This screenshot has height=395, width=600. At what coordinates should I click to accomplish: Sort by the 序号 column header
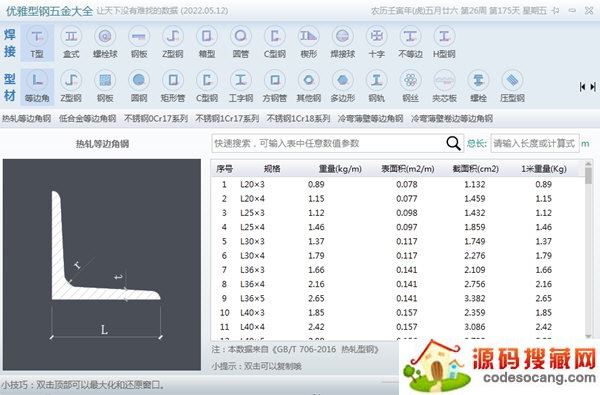pyautogui.click(x=224, y=169)
